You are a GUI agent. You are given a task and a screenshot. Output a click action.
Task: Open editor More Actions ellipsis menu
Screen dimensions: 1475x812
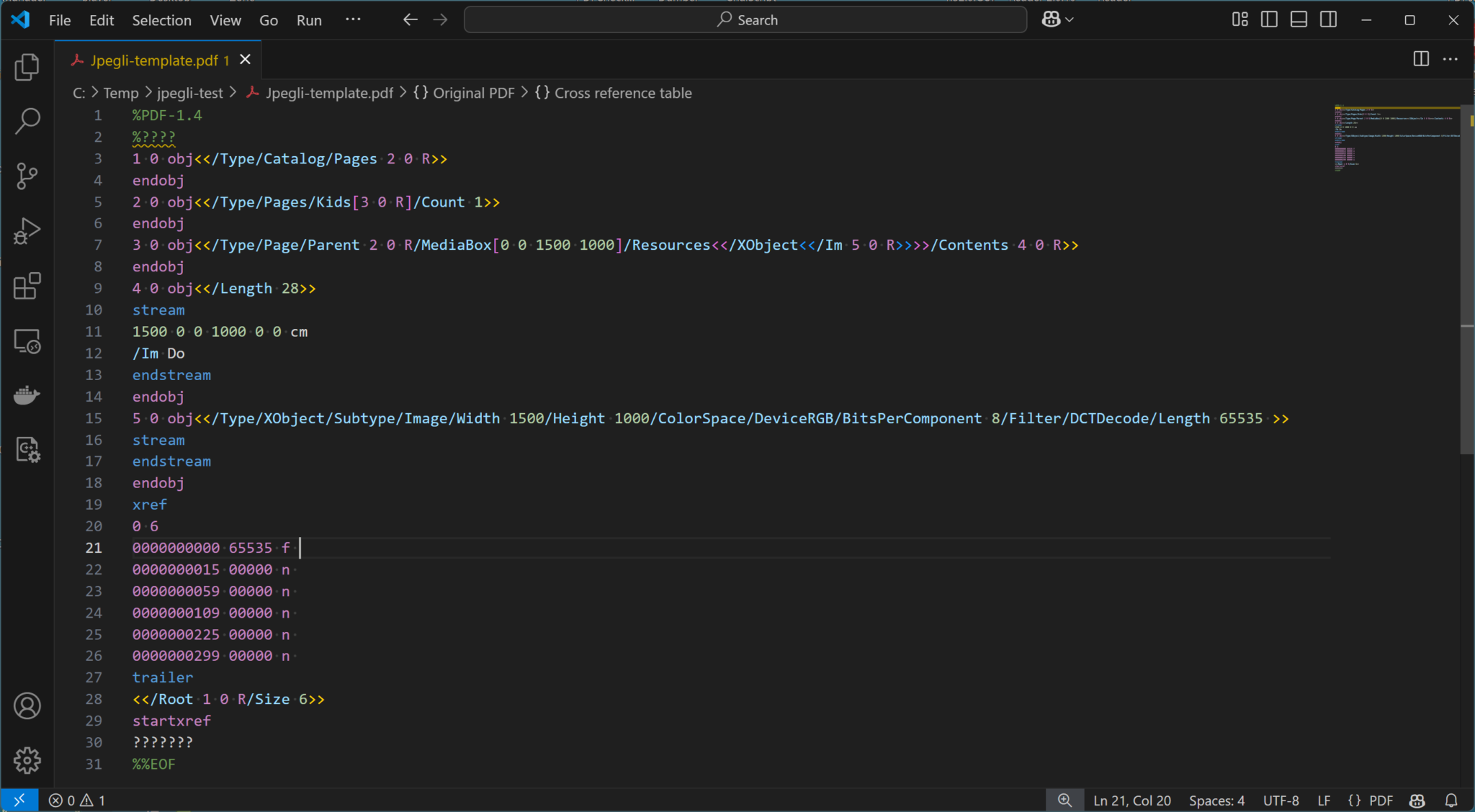(x=1451, y=59)
